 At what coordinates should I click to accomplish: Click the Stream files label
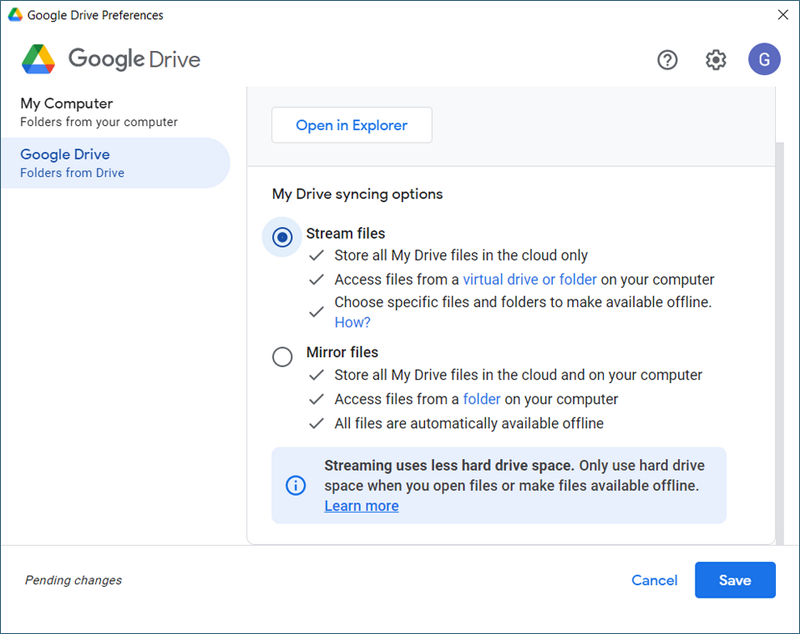tap(345, 234)
